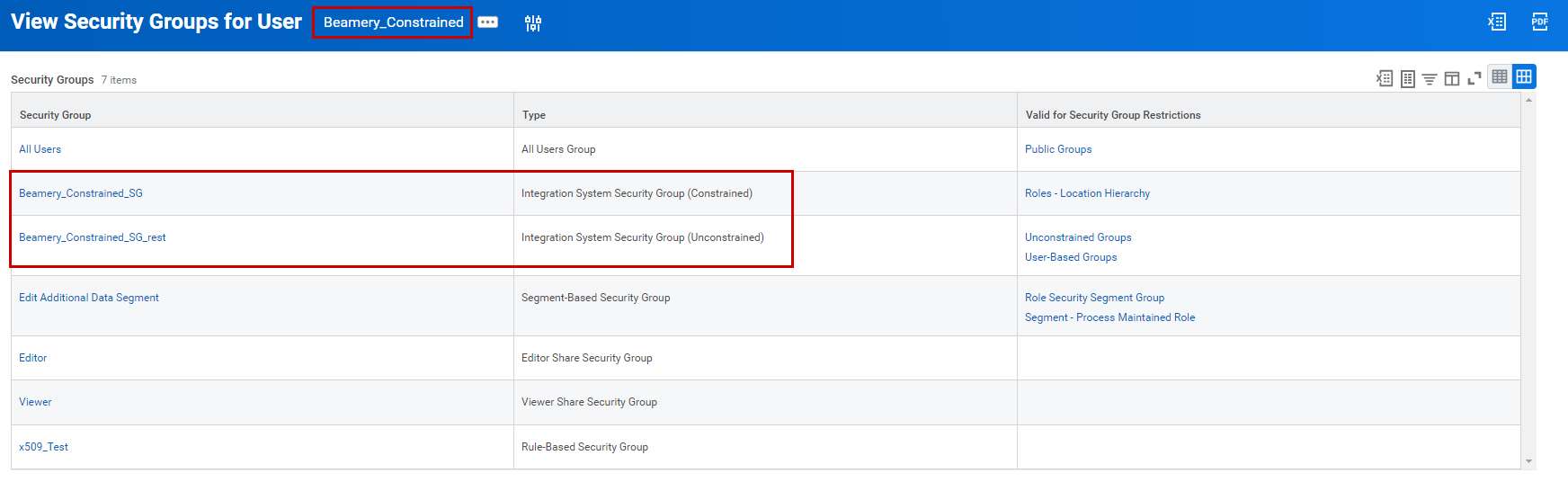Open related actions menu beside Beamery_Constrained

[487, 22]
